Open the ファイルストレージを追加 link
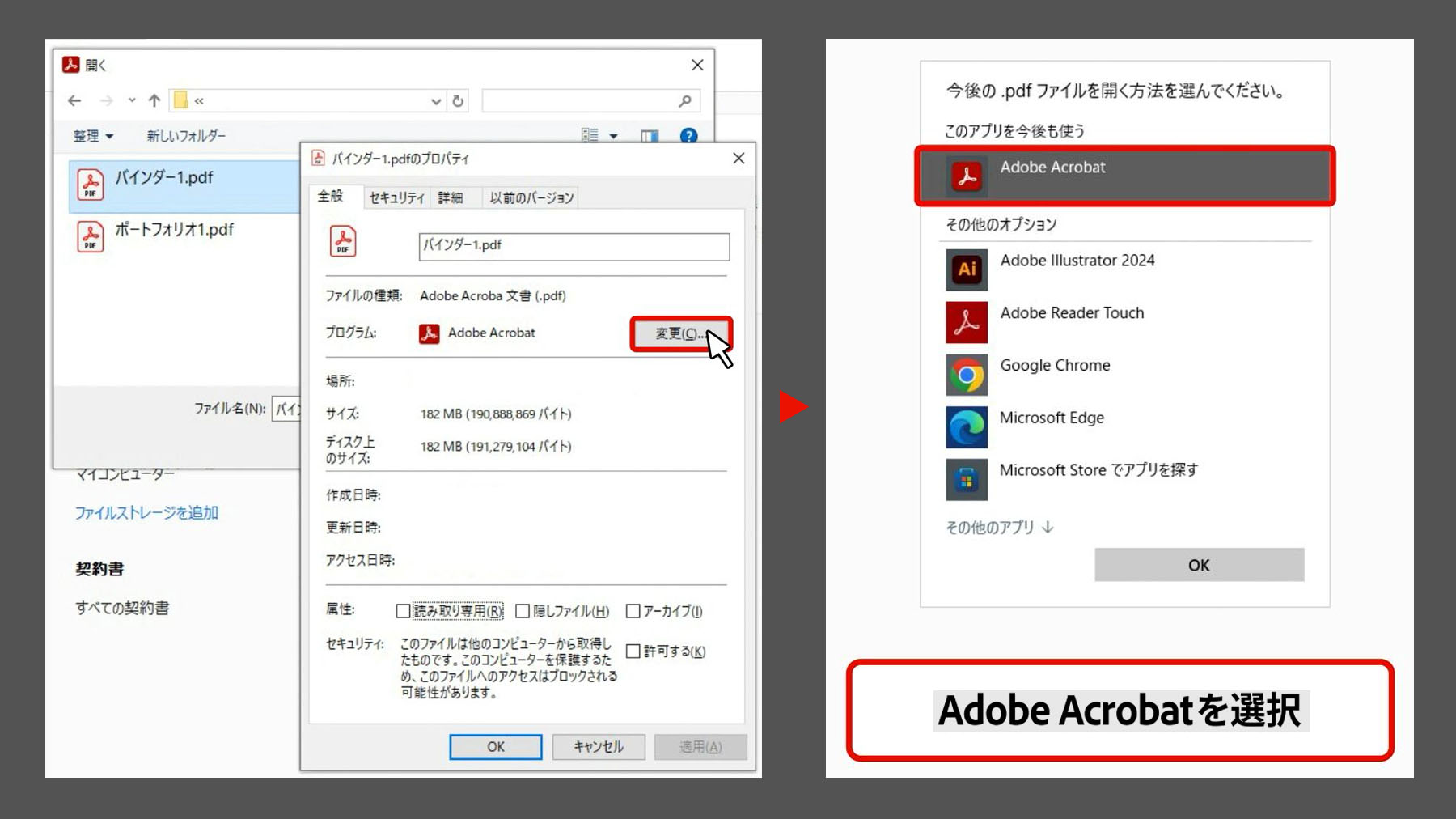The height and width of the screenshot is (819, 1456). [x=146, y=513]
